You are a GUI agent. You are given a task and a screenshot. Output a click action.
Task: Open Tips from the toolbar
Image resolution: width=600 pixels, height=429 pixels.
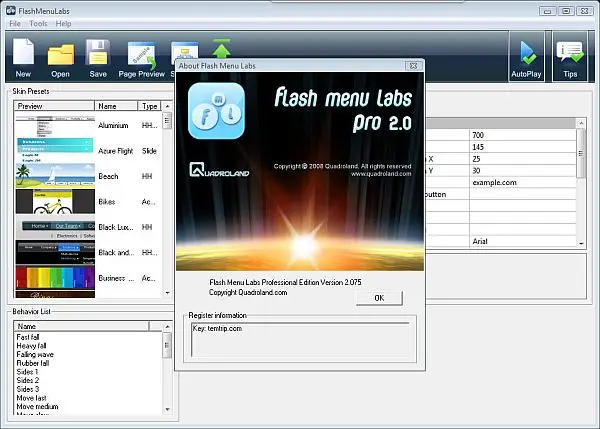coord(570,58)
